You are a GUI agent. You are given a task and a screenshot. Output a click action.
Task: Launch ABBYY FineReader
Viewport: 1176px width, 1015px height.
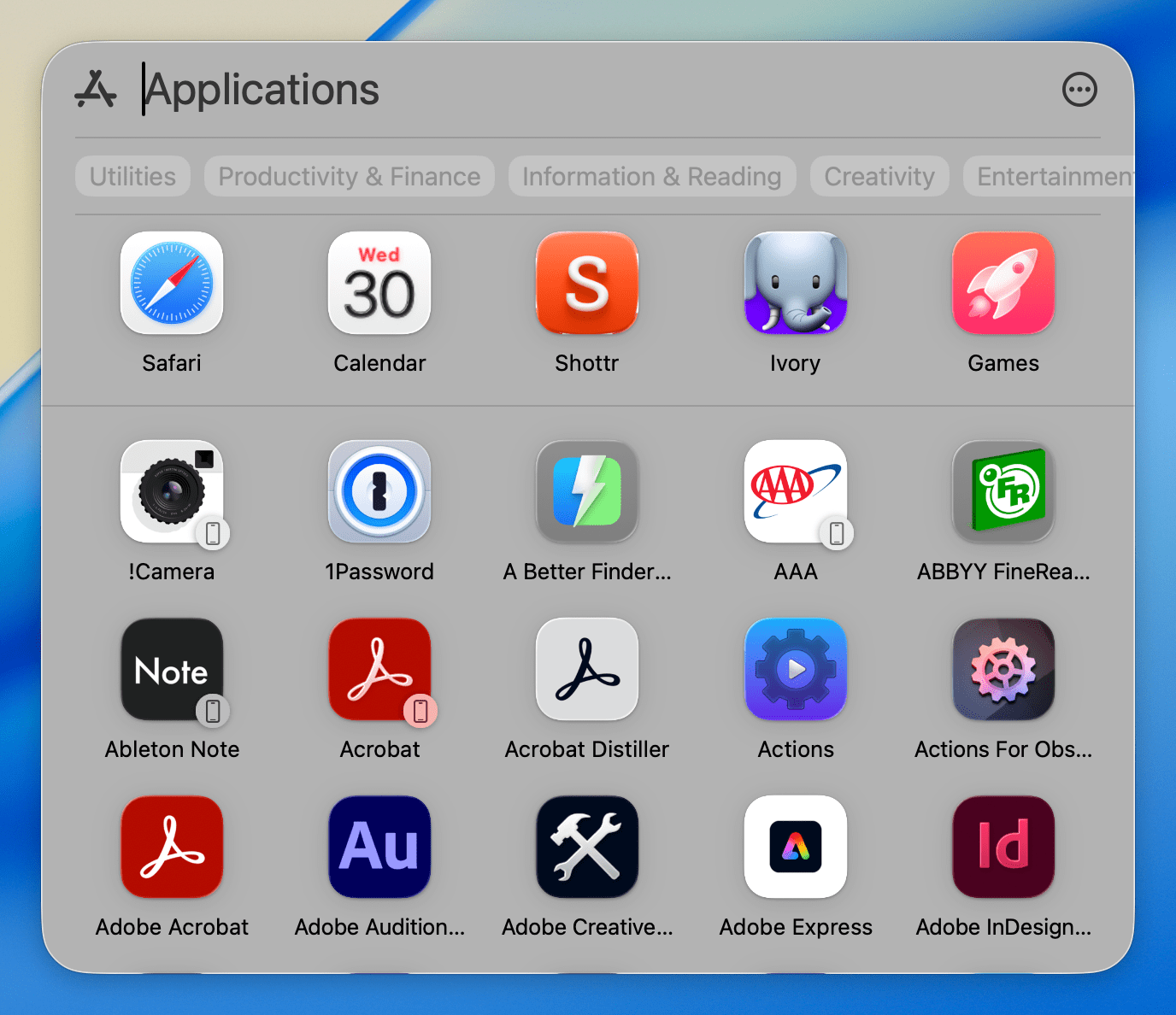1003,491
